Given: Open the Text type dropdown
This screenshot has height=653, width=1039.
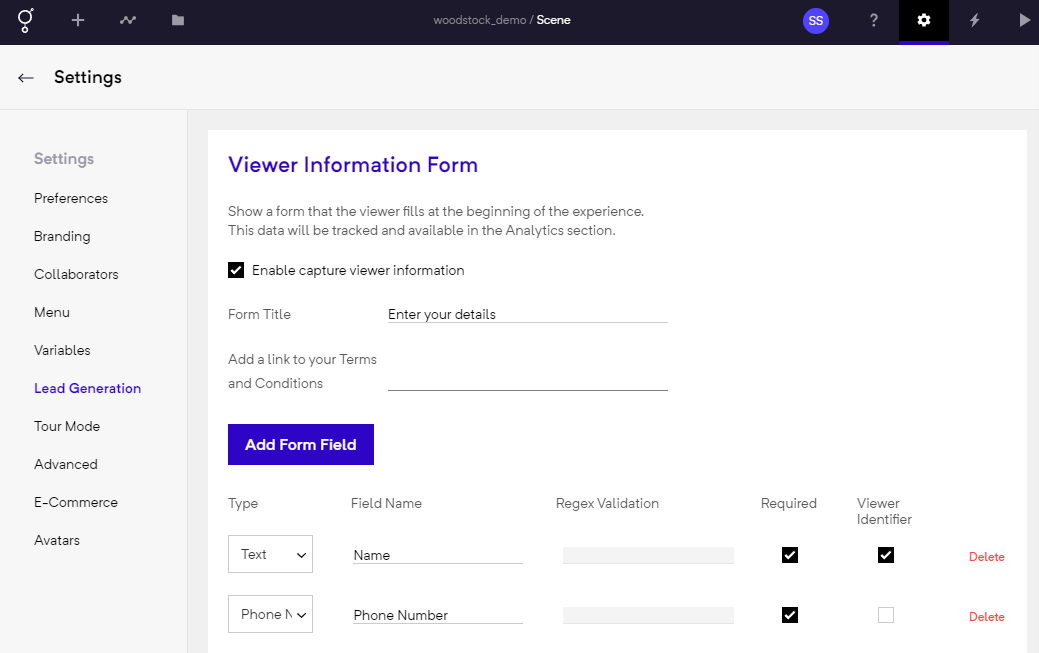Looking at the screenshot, I should pyautogui.click(x=270, y=554).
